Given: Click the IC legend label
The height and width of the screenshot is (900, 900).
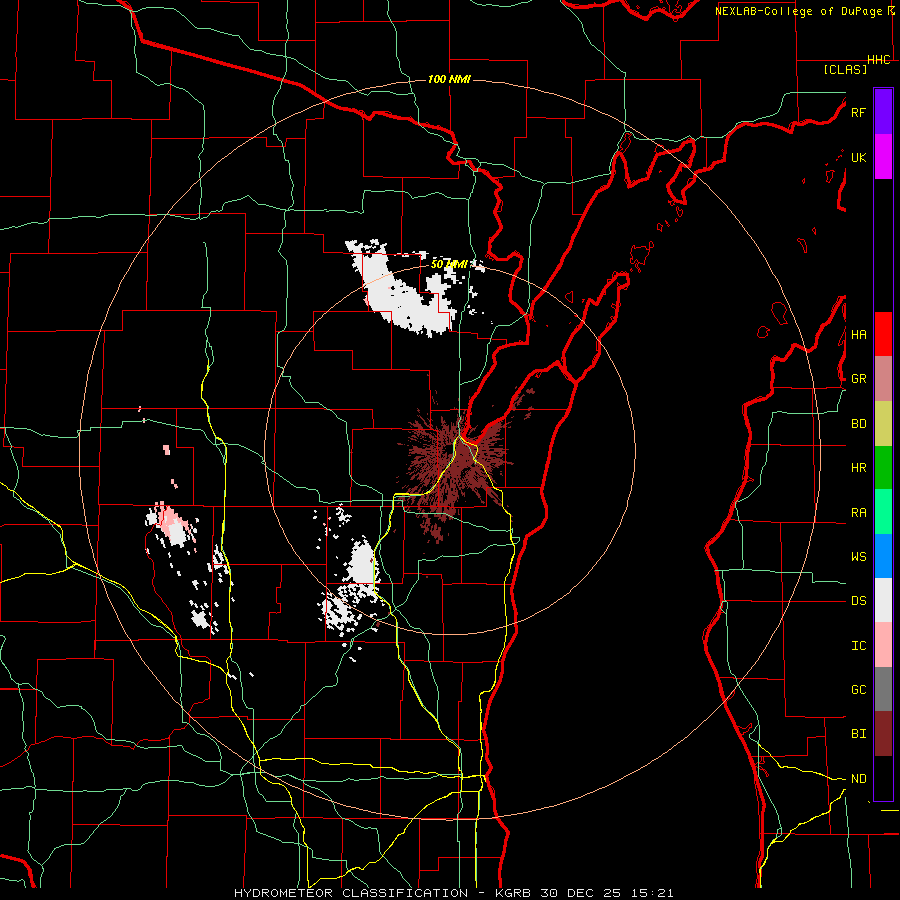Looking at the screenshot, I should (x=858, y=646).
